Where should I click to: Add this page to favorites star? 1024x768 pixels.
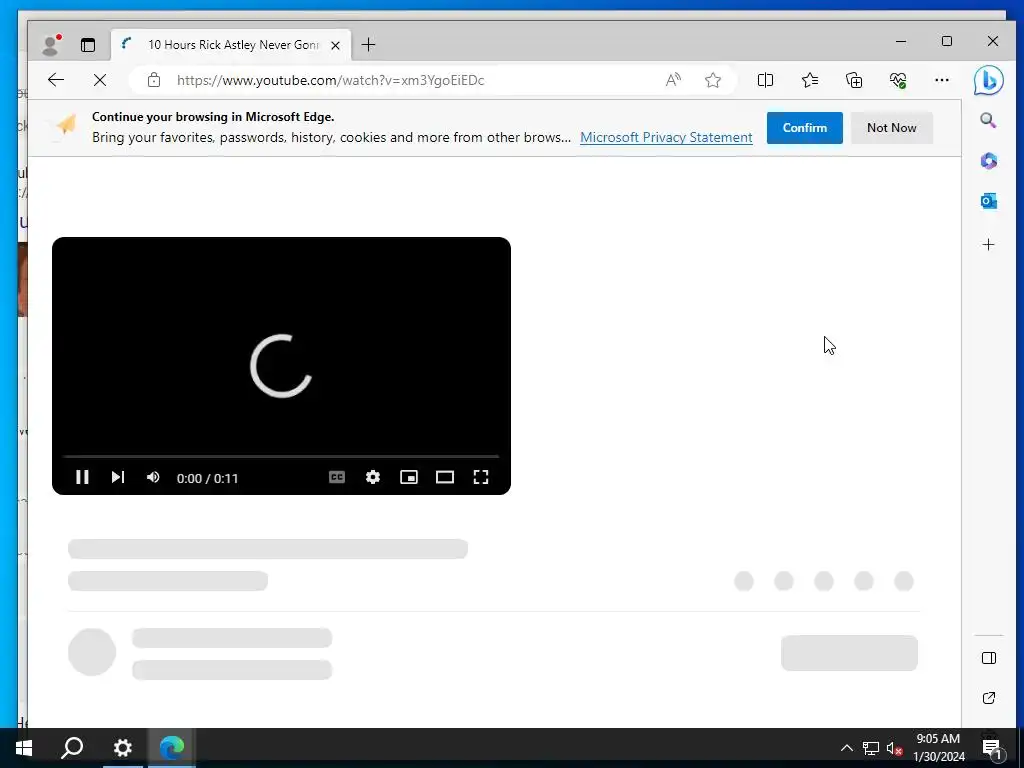click(713, 80)
